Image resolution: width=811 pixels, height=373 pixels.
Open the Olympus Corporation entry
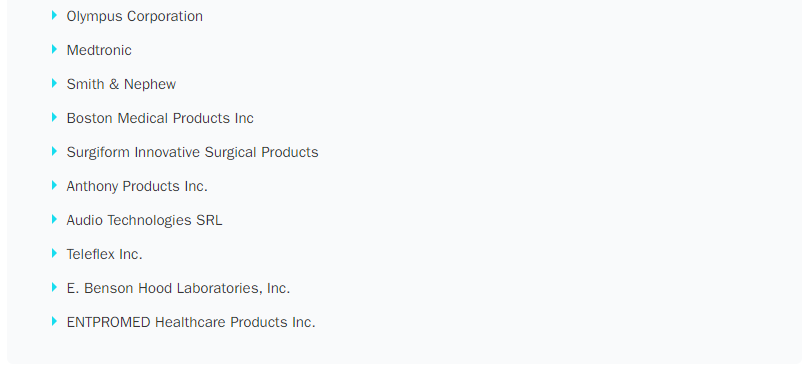point(134,17)
